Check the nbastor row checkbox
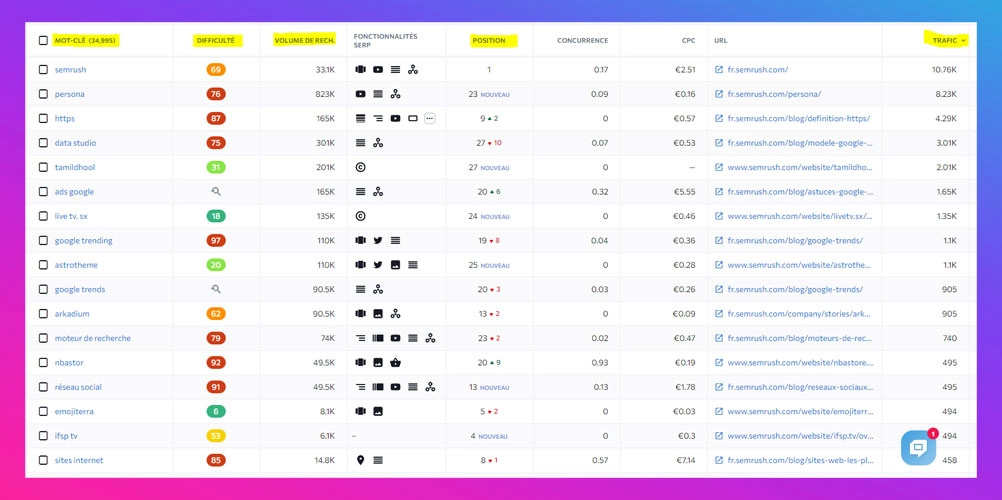The image size is (1002, 500). click(43, 363)
